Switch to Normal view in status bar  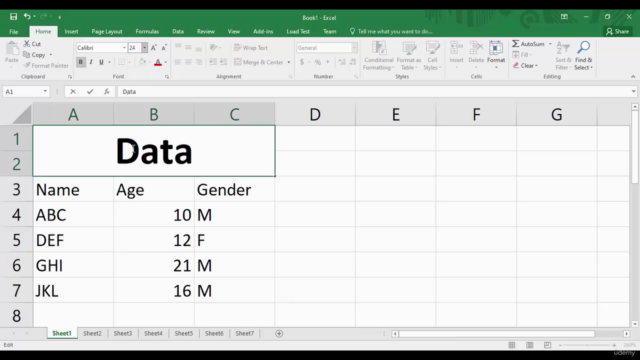(x=512, y=345)
